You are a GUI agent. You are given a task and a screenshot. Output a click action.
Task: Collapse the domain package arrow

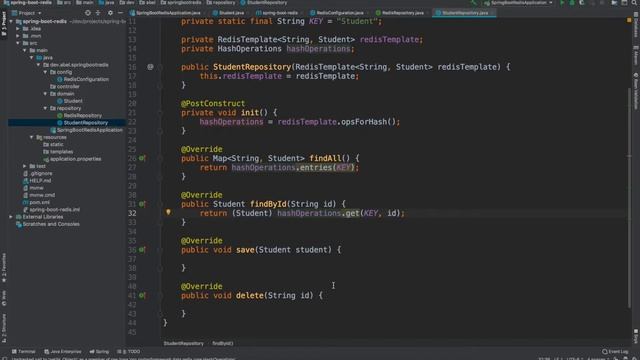coord(45,93)
